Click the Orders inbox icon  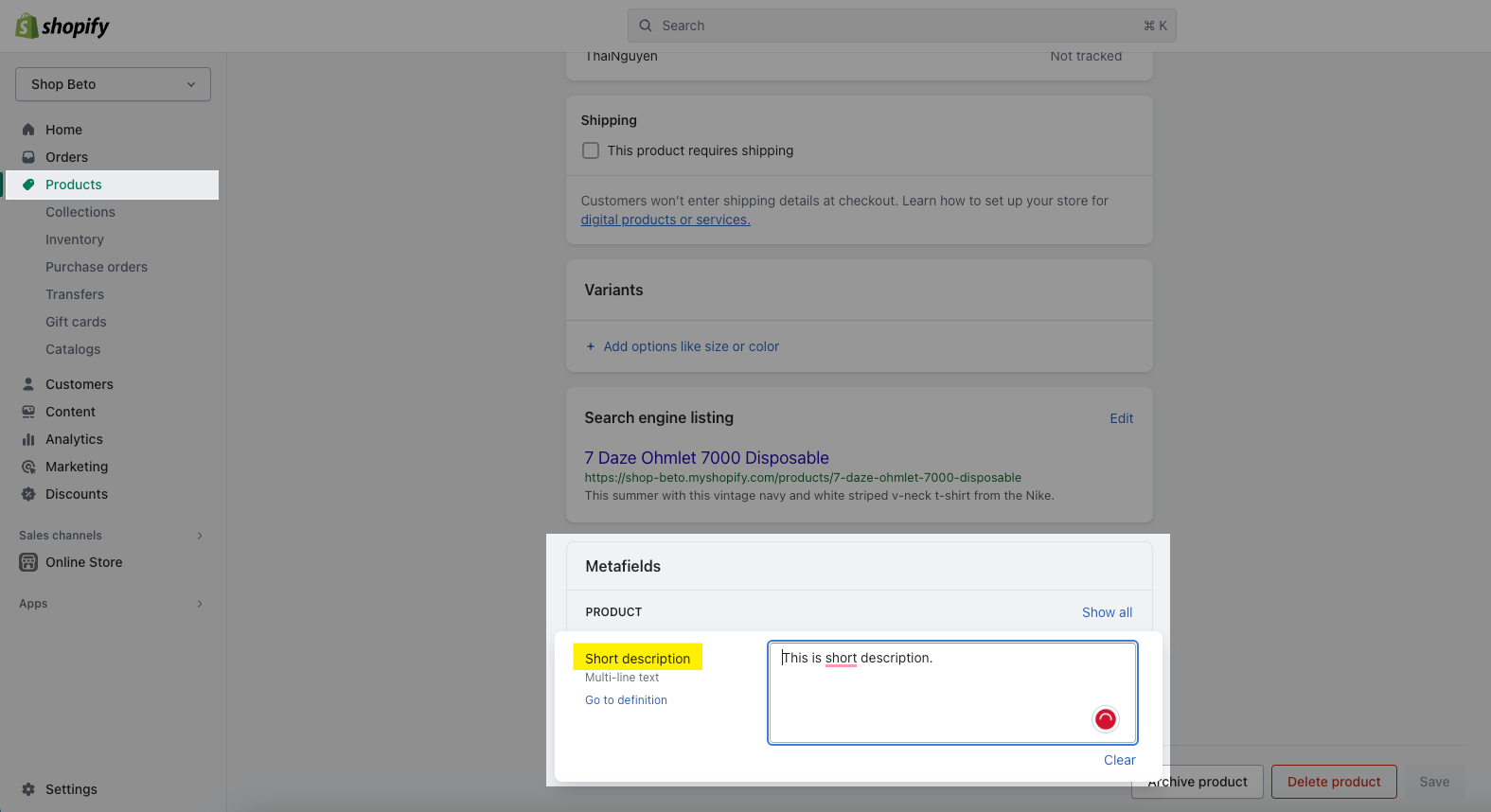[28, 157]
